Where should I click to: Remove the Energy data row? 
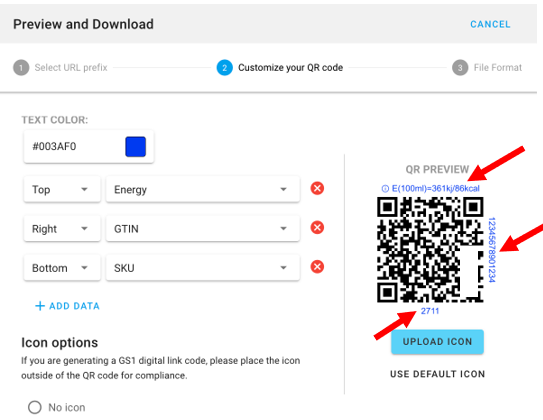(x=317, y=188)
